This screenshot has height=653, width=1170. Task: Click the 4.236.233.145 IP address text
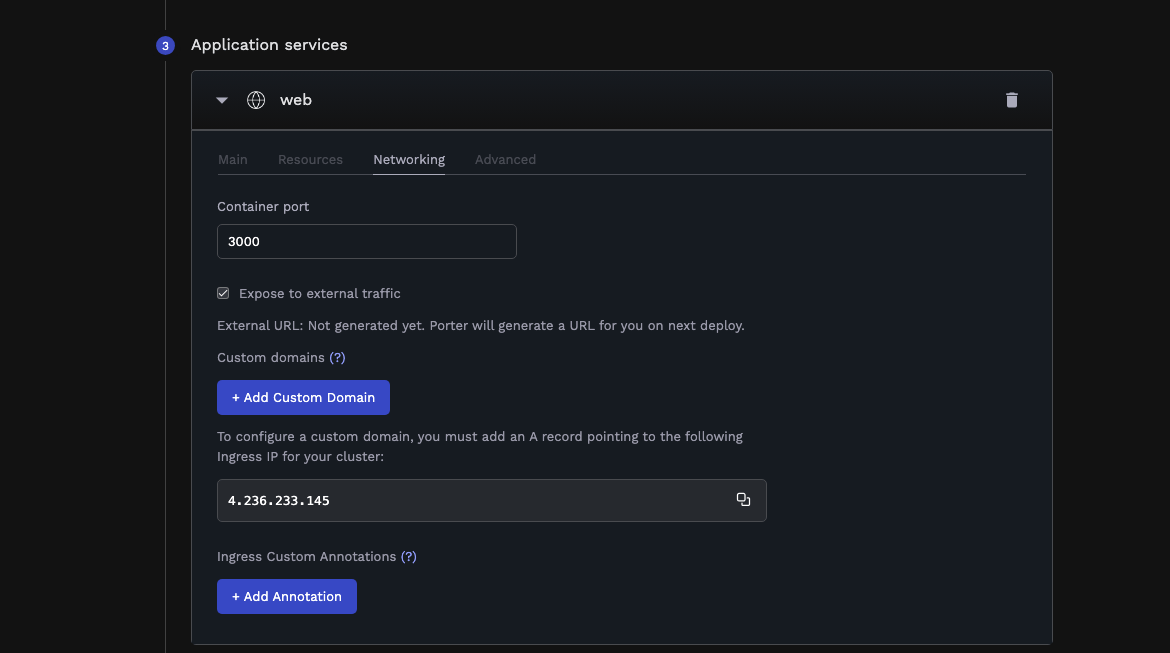[x=278, y=501]
